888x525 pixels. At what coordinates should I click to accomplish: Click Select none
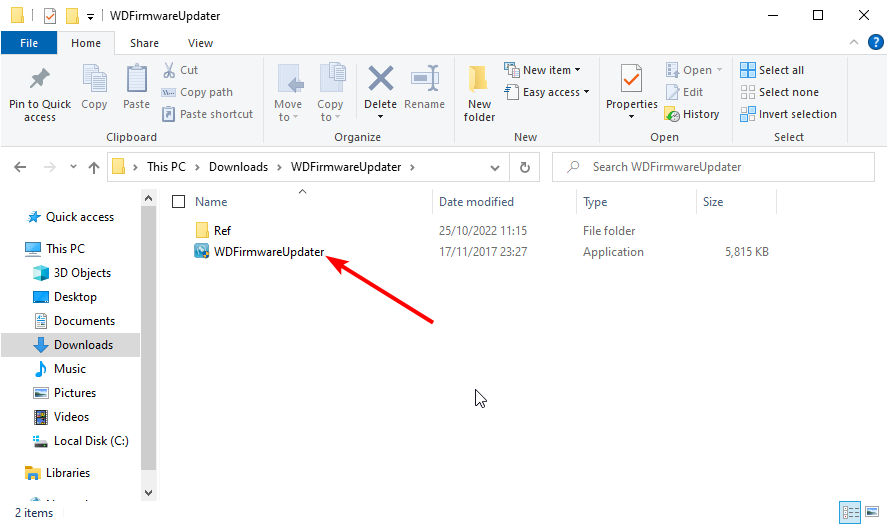[779, 92]
